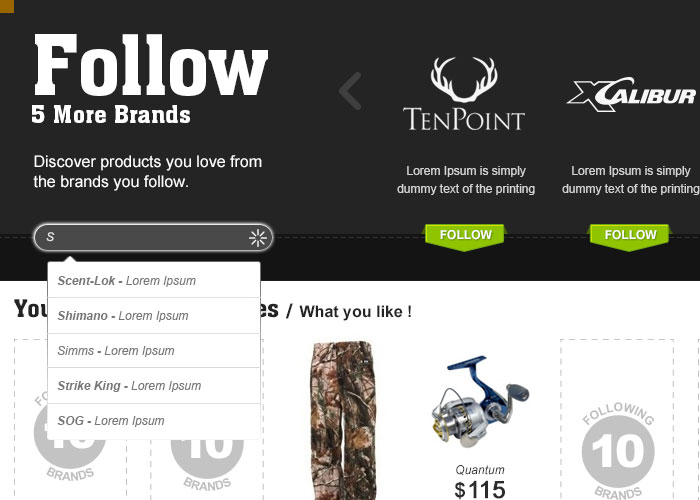
Task: Follow the TenPoint brand
Action: pos(465,236)
